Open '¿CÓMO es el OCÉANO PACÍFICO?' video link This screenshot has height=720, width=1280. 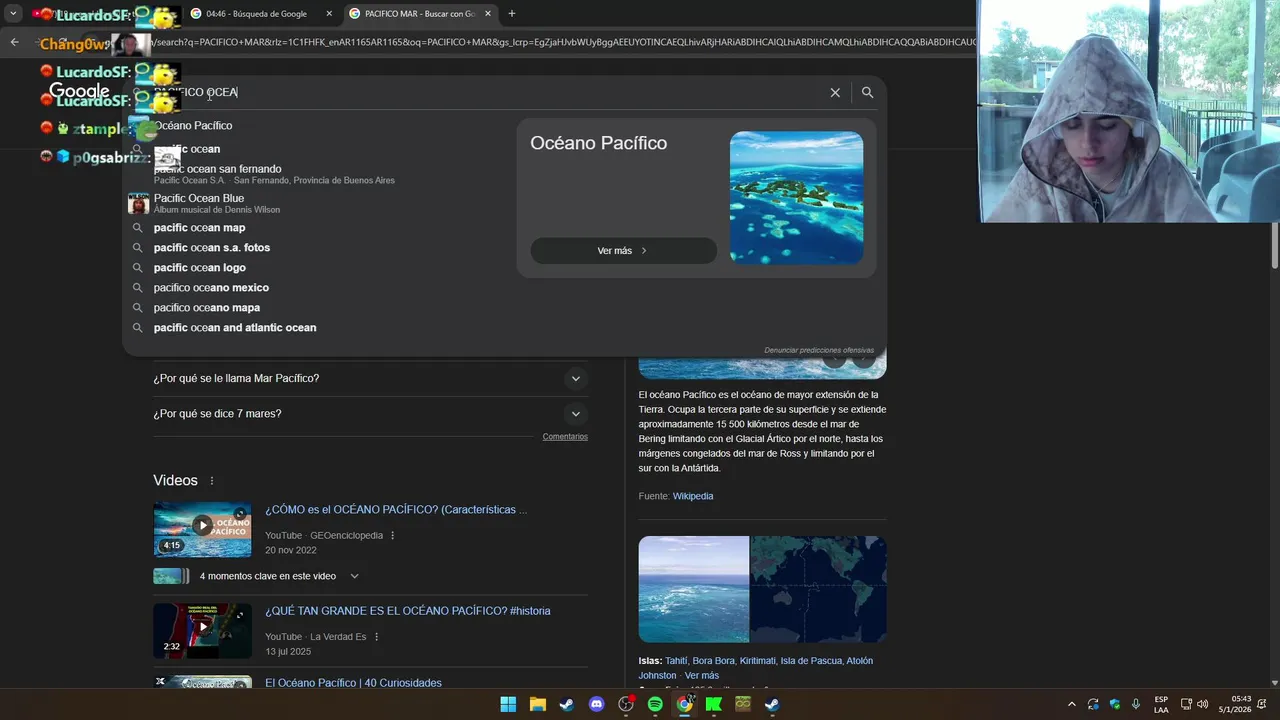(396, 510)
